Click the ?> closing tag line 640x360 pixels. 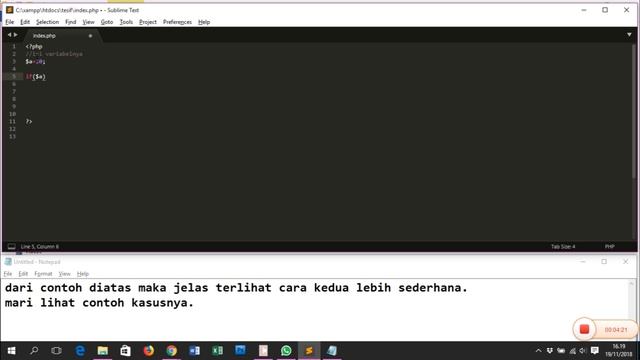pos(29,122)
